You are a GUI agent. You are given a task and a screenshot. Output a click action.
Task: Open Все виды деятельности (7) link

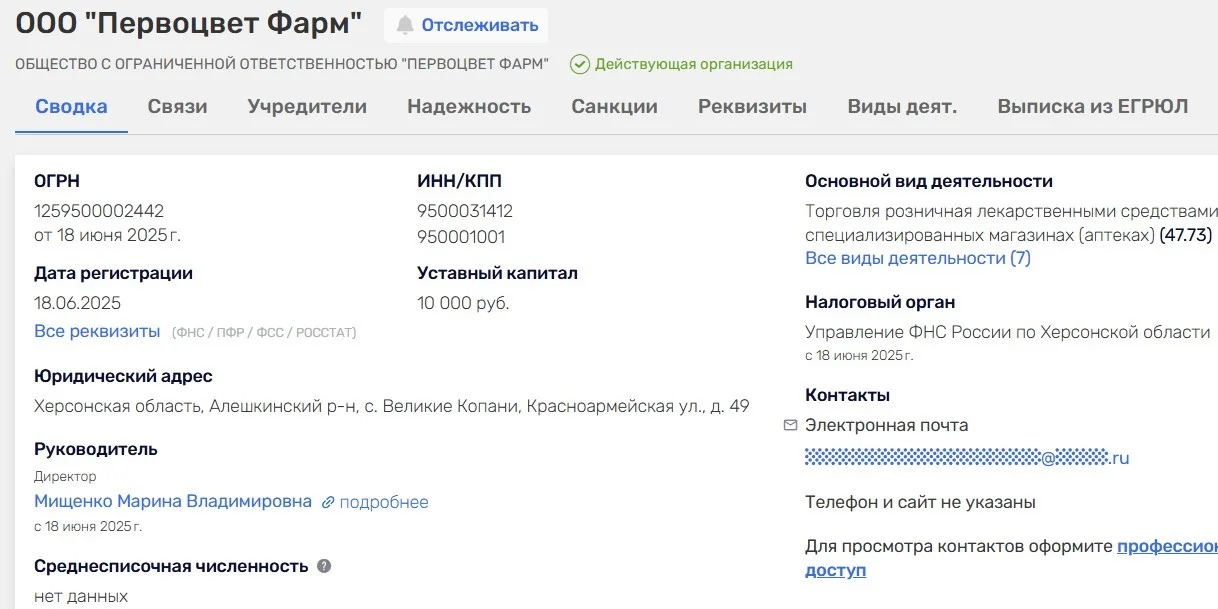(917, 258)
